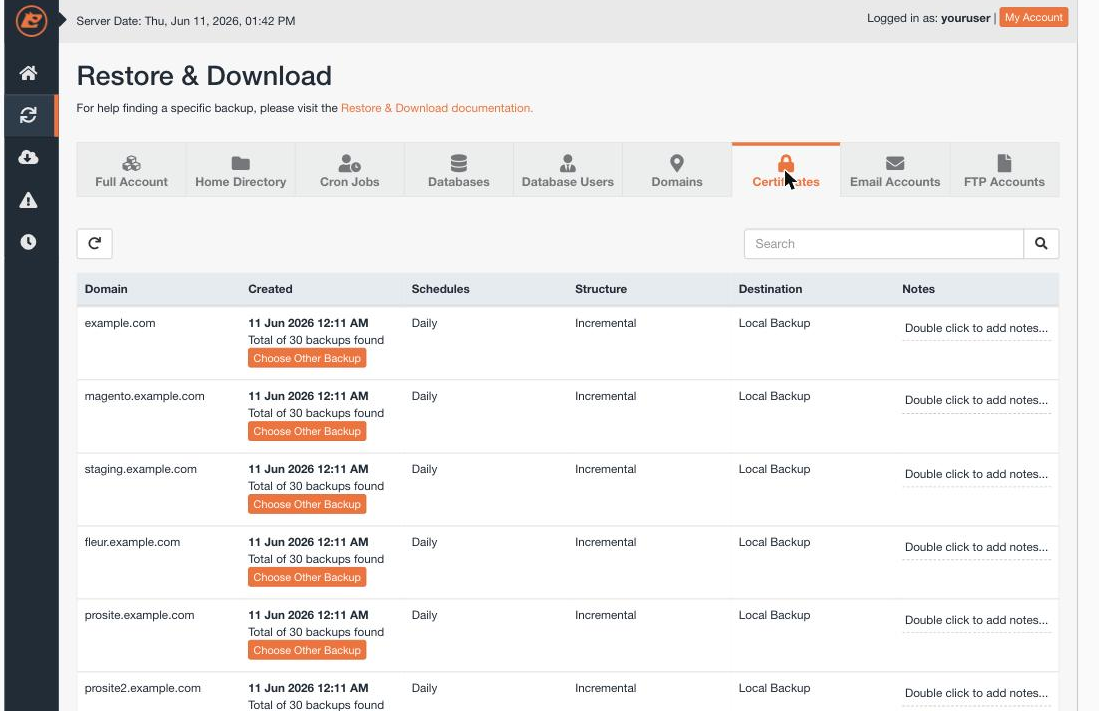1099x711 pixels.
Task: Click the JetBackup logo icon
Action: point(31,20)
